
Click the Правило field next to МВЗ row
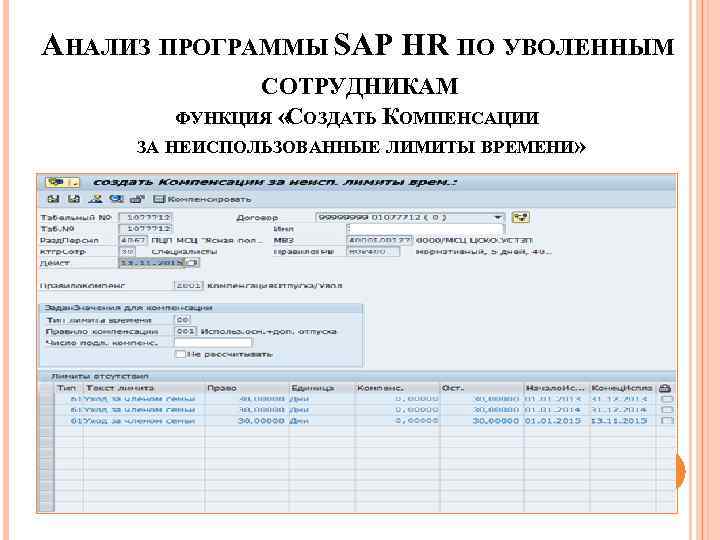pyautogui.click(x=373, y=251)
